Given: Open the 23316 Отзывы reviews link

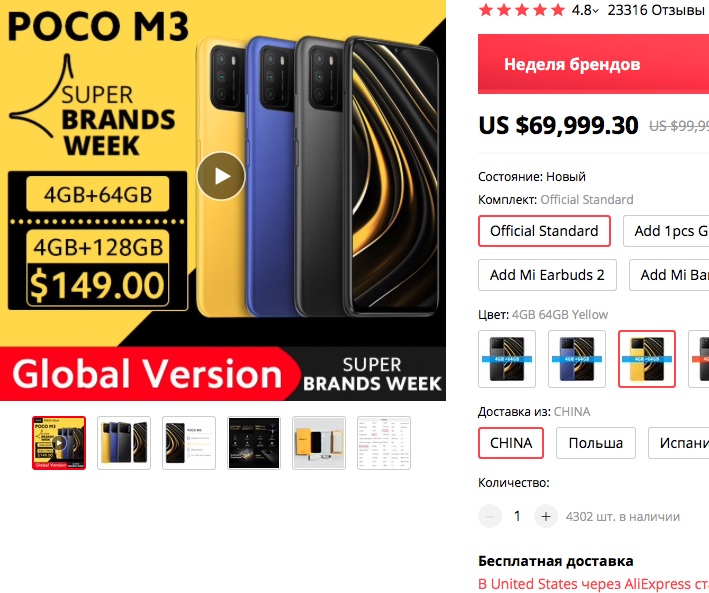Looking at the screenshot, I should click(656, 10).
